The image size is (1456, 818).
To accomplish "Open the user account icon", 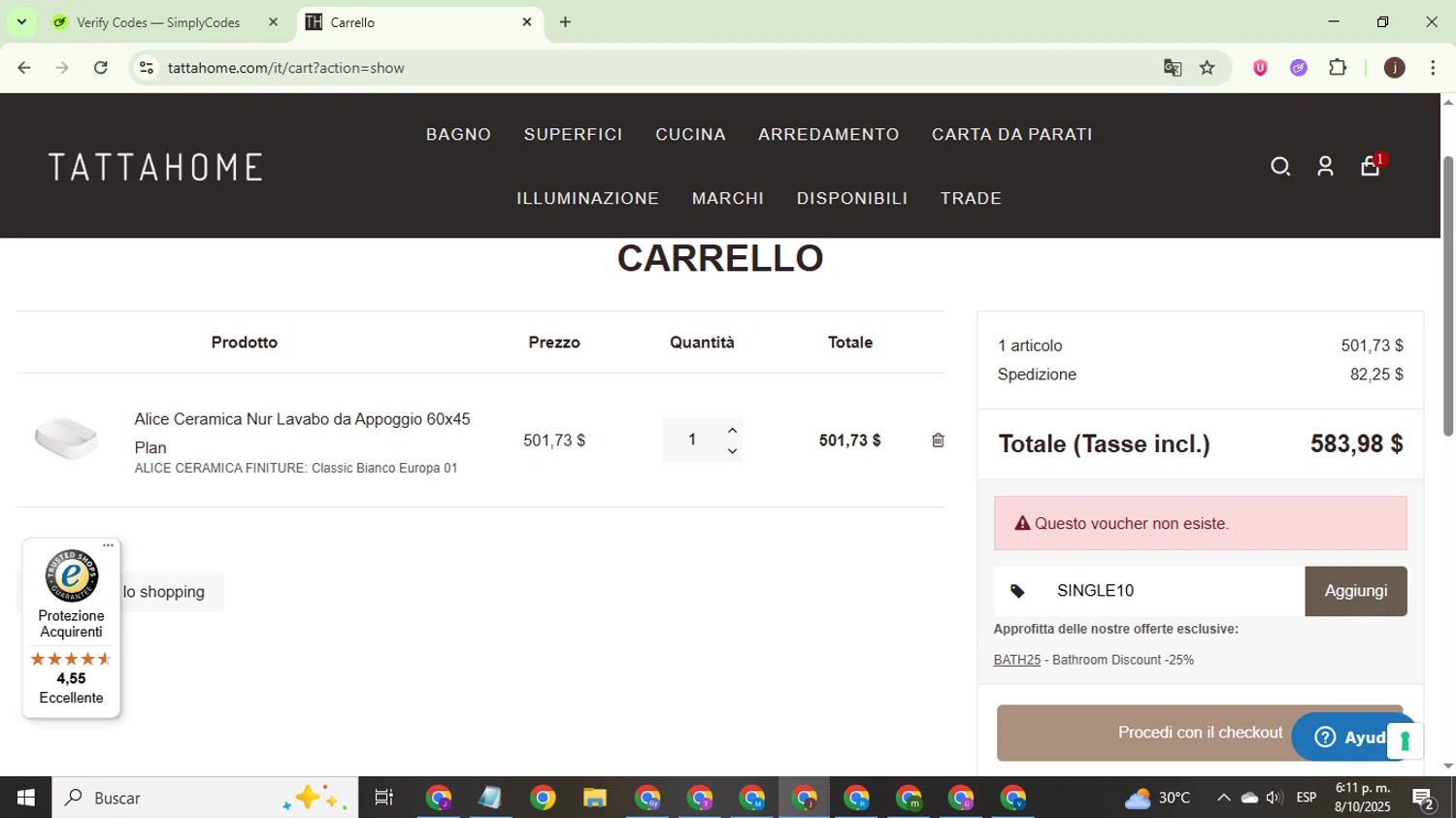I will 1325,167.
